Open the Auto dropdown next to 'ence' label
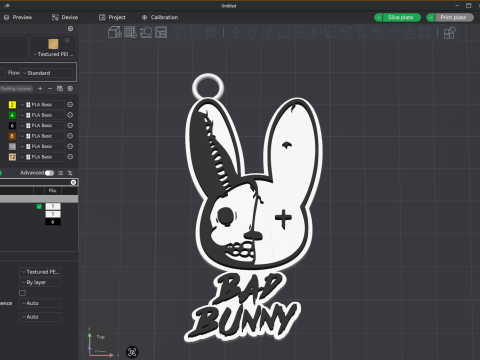 coord(40,303)
